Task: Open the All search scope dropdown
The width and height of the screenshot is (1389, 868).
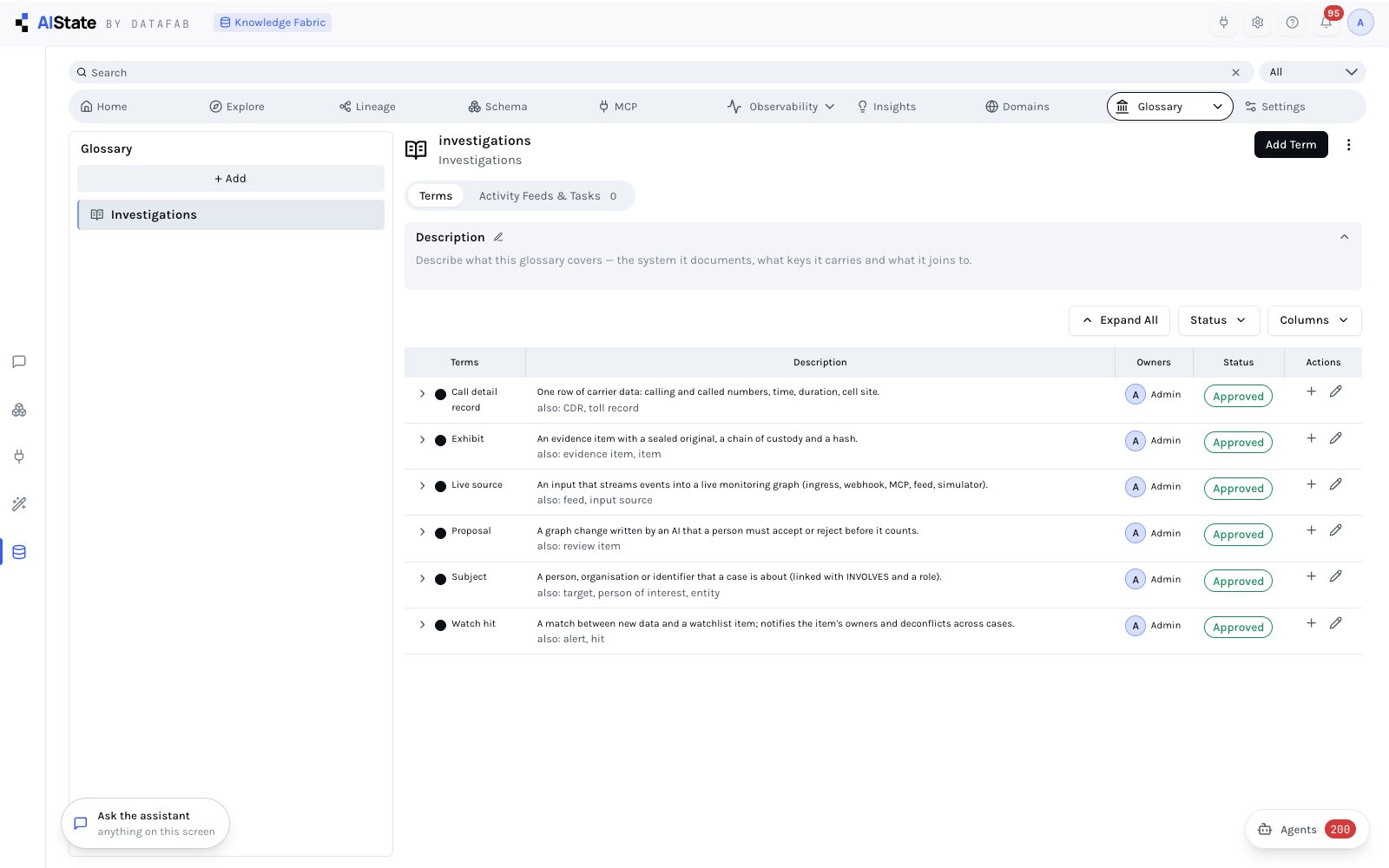Action: click(1313, 72)
